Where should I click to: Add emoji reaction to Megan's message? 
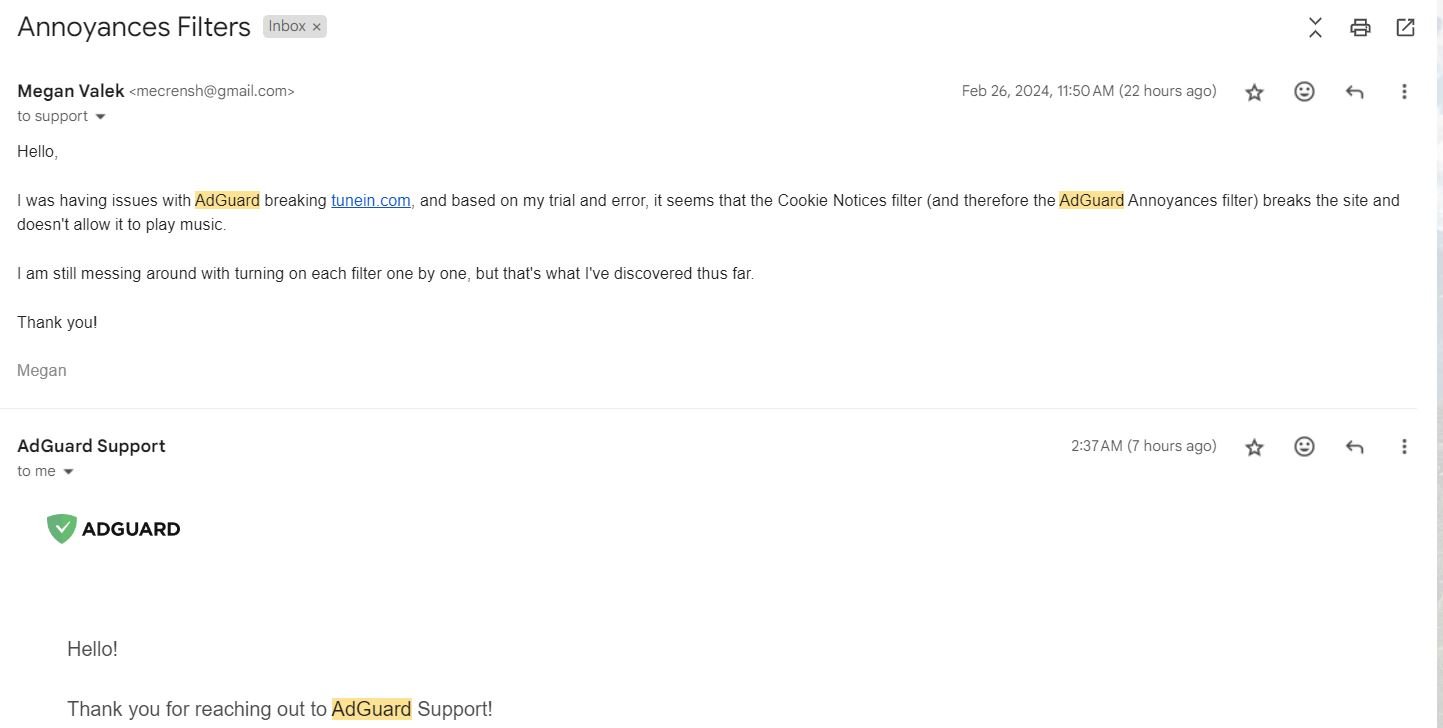coord(1304,92)
